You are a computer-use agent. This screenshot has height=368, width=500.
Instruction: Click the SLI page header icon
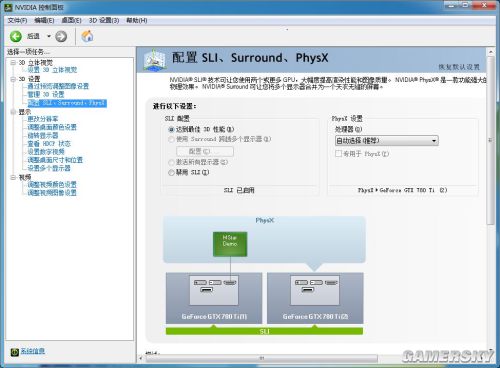[x=155, y=60]
